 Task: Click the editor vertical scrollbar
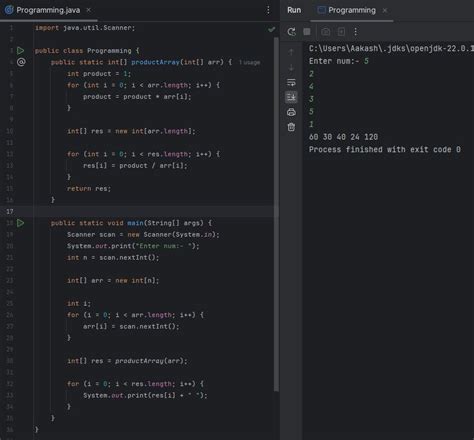pyautogui.click(x=276, y=213)
